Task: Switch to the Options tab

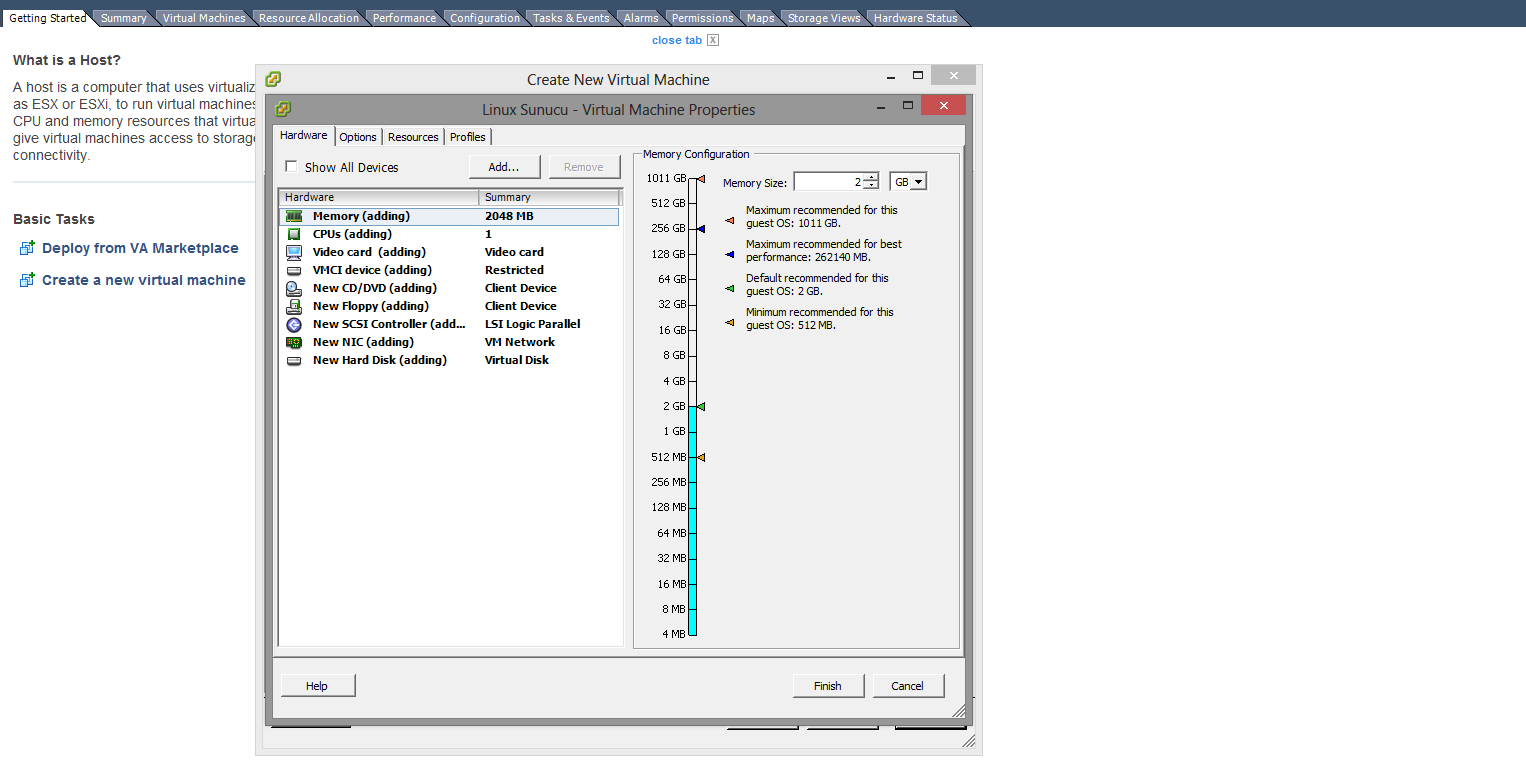Action: (x=358, y=137)
